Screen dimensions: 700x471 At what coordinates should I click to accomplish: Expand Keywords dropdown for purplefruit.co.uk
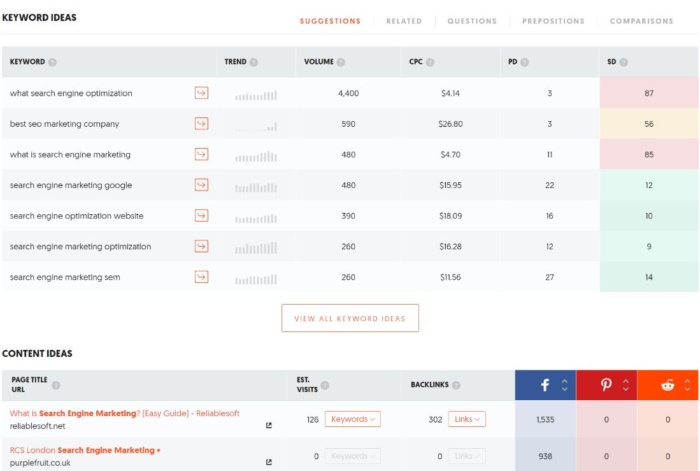pyautogui.click(x=353, y=456)
